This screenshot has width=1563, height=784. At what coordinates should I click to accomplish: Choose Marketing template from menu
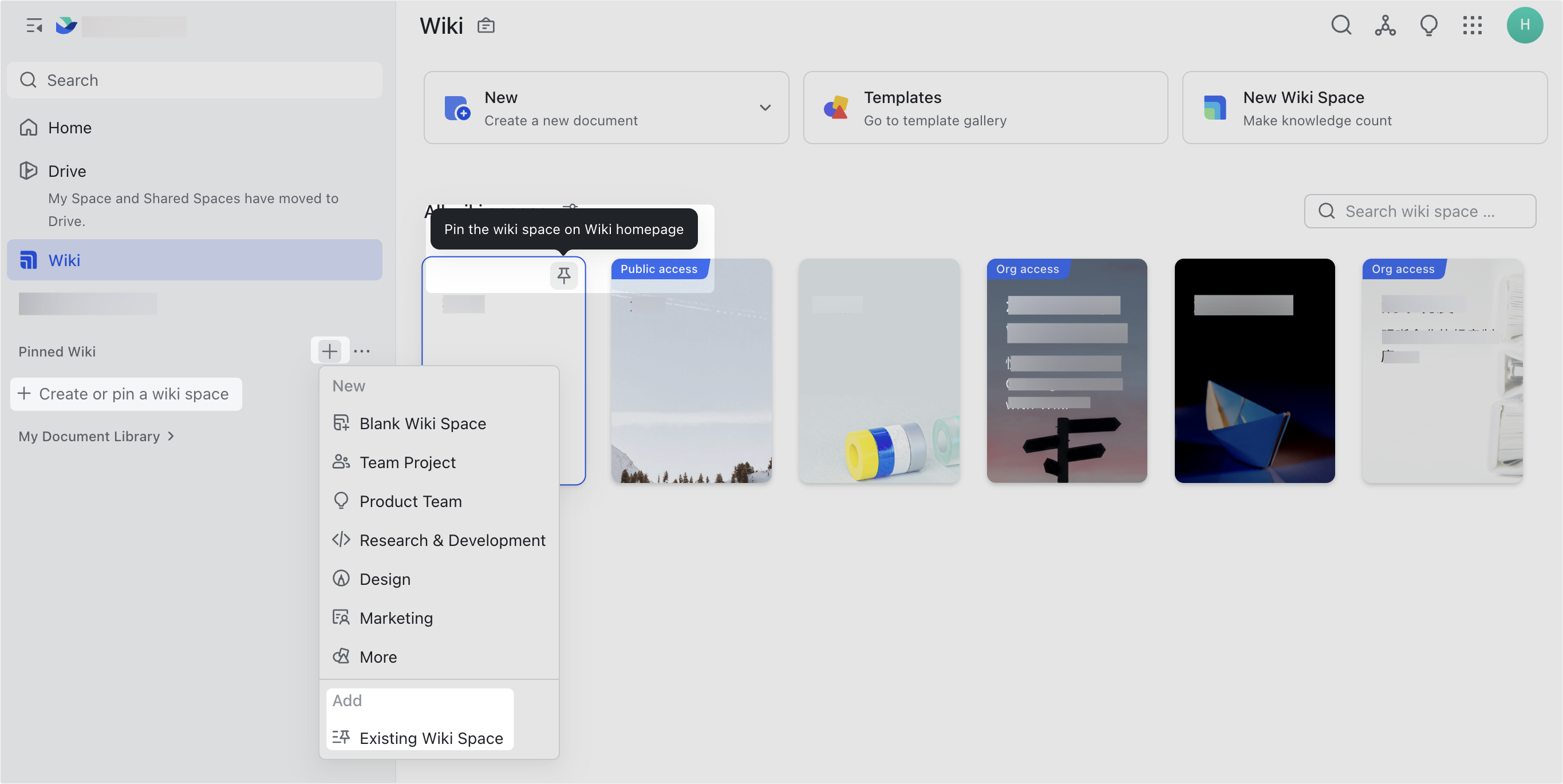point(439,618)
